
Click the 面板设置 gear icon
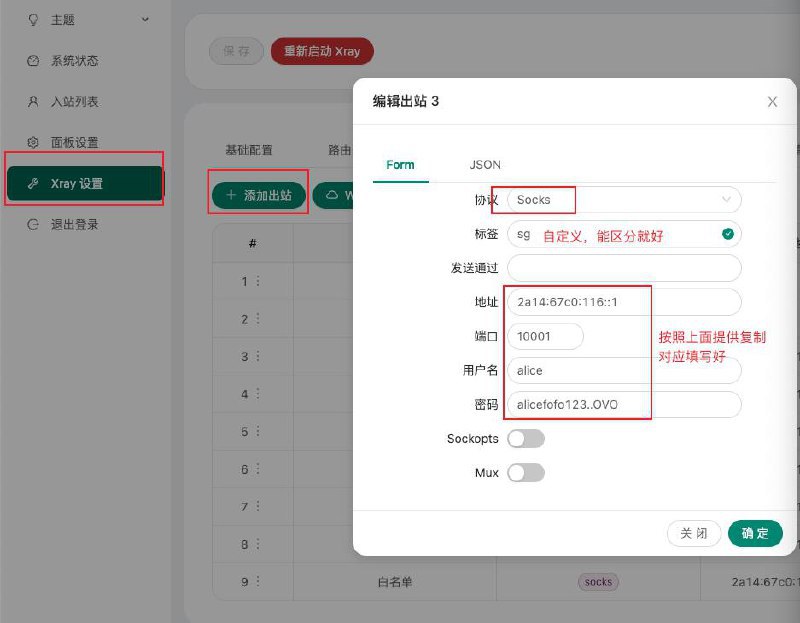33,143
